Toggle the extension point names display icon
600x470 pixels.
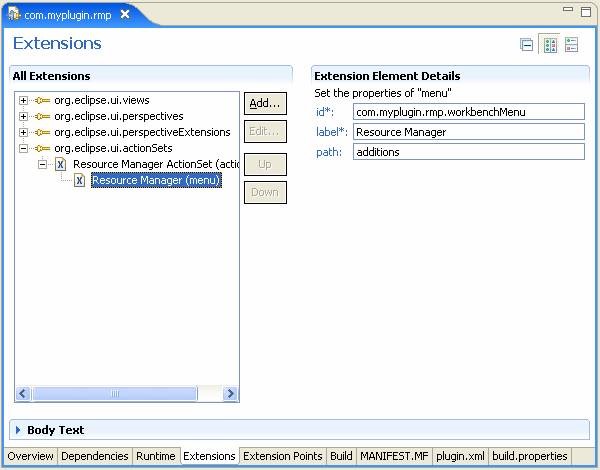coord(549,44)
